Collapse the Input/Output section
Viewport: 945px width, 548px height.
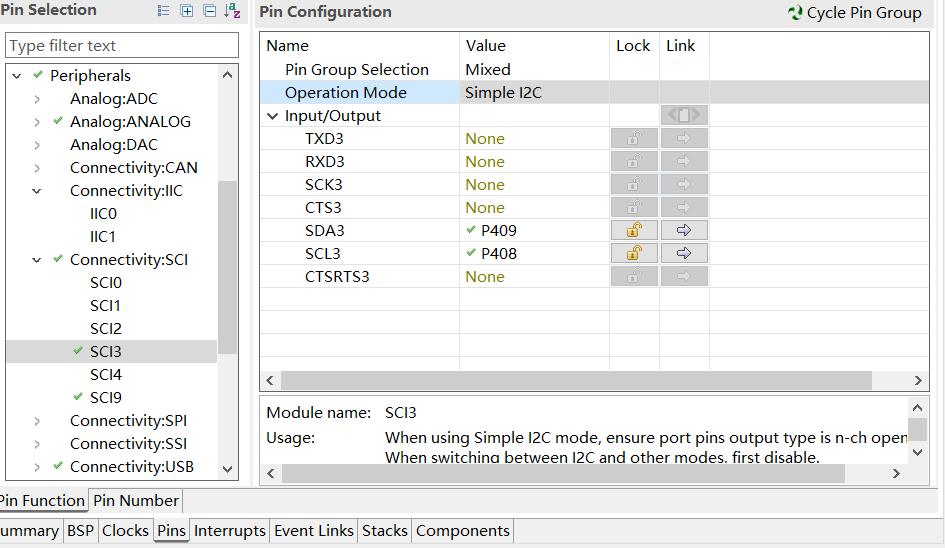[272, 116]
